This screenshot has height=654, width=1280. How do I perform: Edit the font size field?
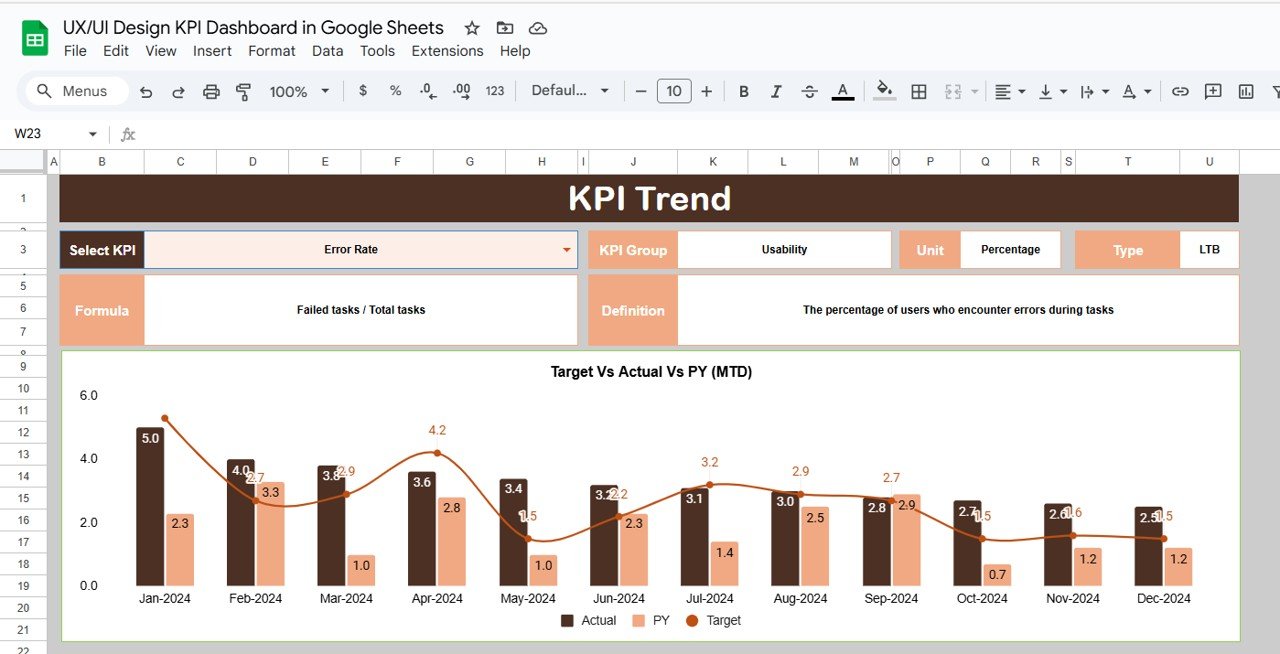(674, 91)
